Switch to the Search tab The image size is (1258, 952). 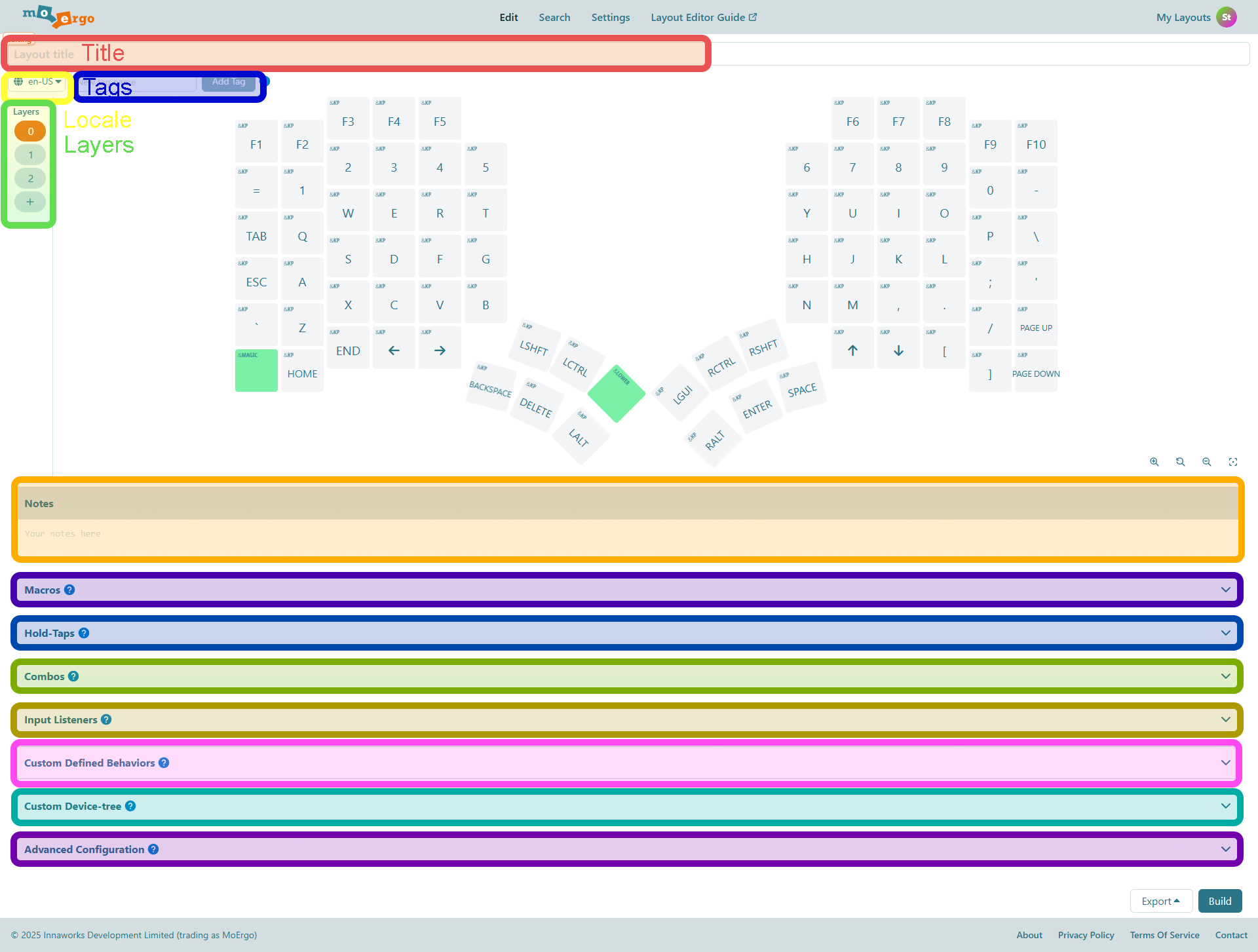pyautogui.click(x=554, y=17)
